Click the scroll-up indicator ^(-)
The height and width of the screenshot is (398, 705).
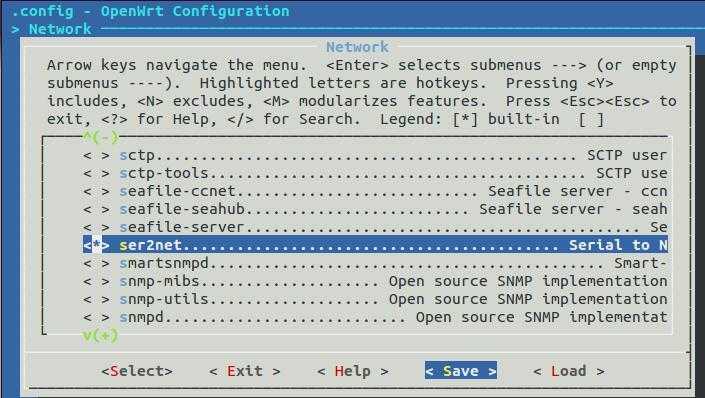[101, 137]
